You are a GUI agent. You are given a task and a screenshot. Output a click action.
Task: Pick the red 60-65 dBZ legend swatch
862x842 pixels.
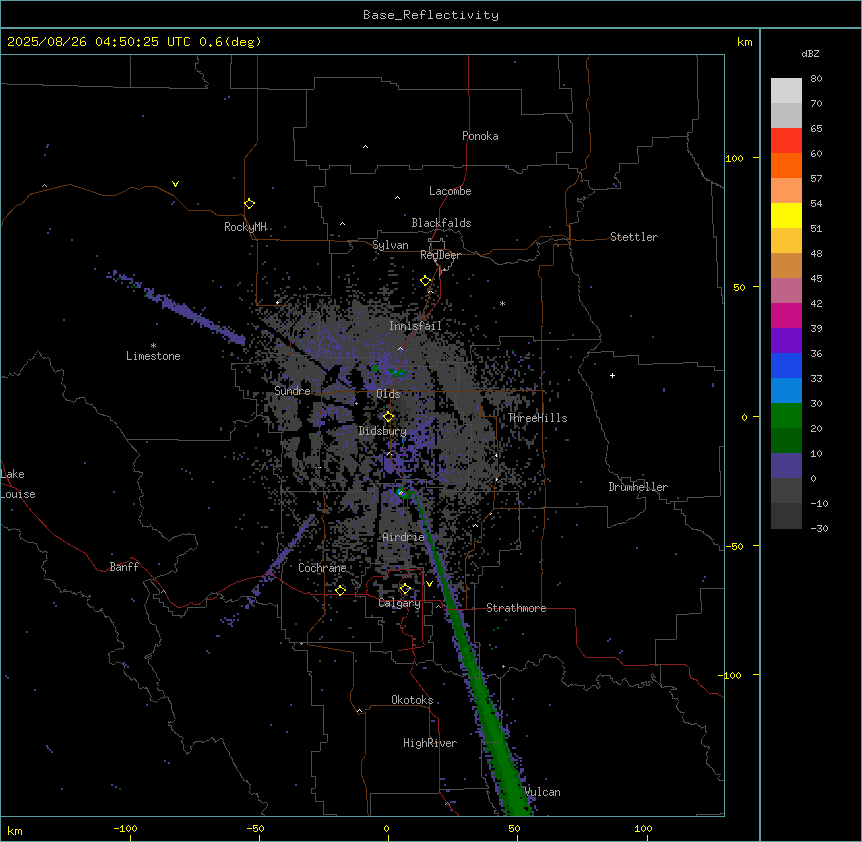(786, 141)
